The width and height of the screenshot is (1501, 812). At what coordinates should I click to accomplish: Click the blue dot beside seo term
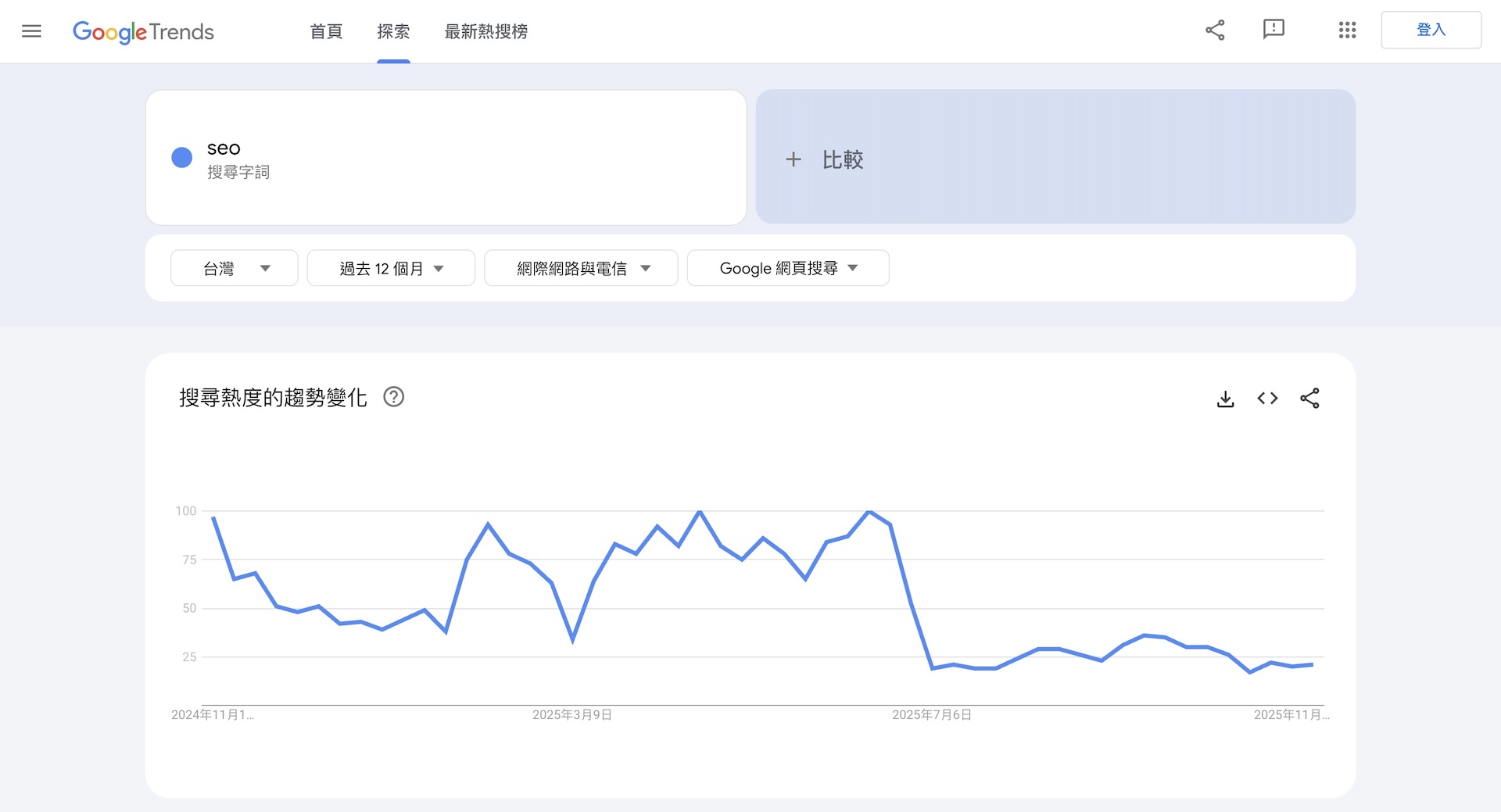pos(181,158)
